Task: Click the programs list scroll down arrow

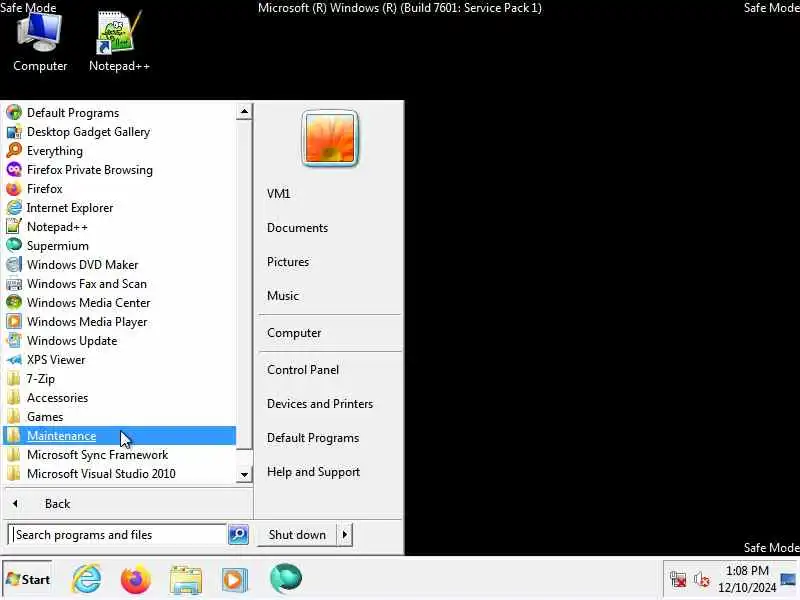Action: pos(244,474)
